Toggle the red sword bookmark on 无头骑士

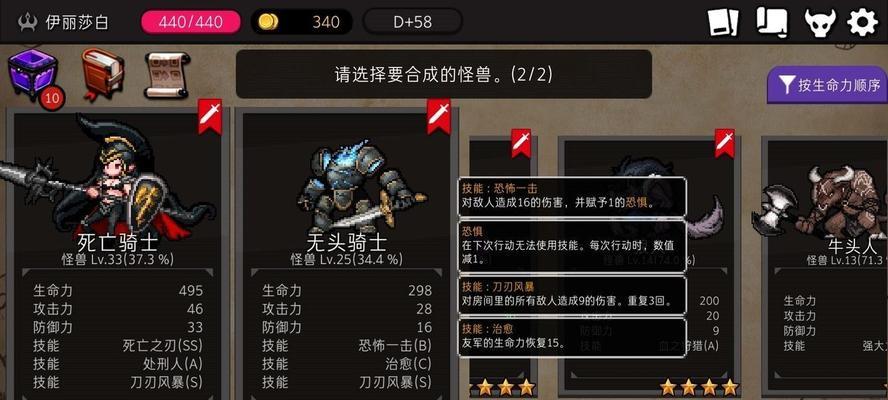click(x=438, y=116)
